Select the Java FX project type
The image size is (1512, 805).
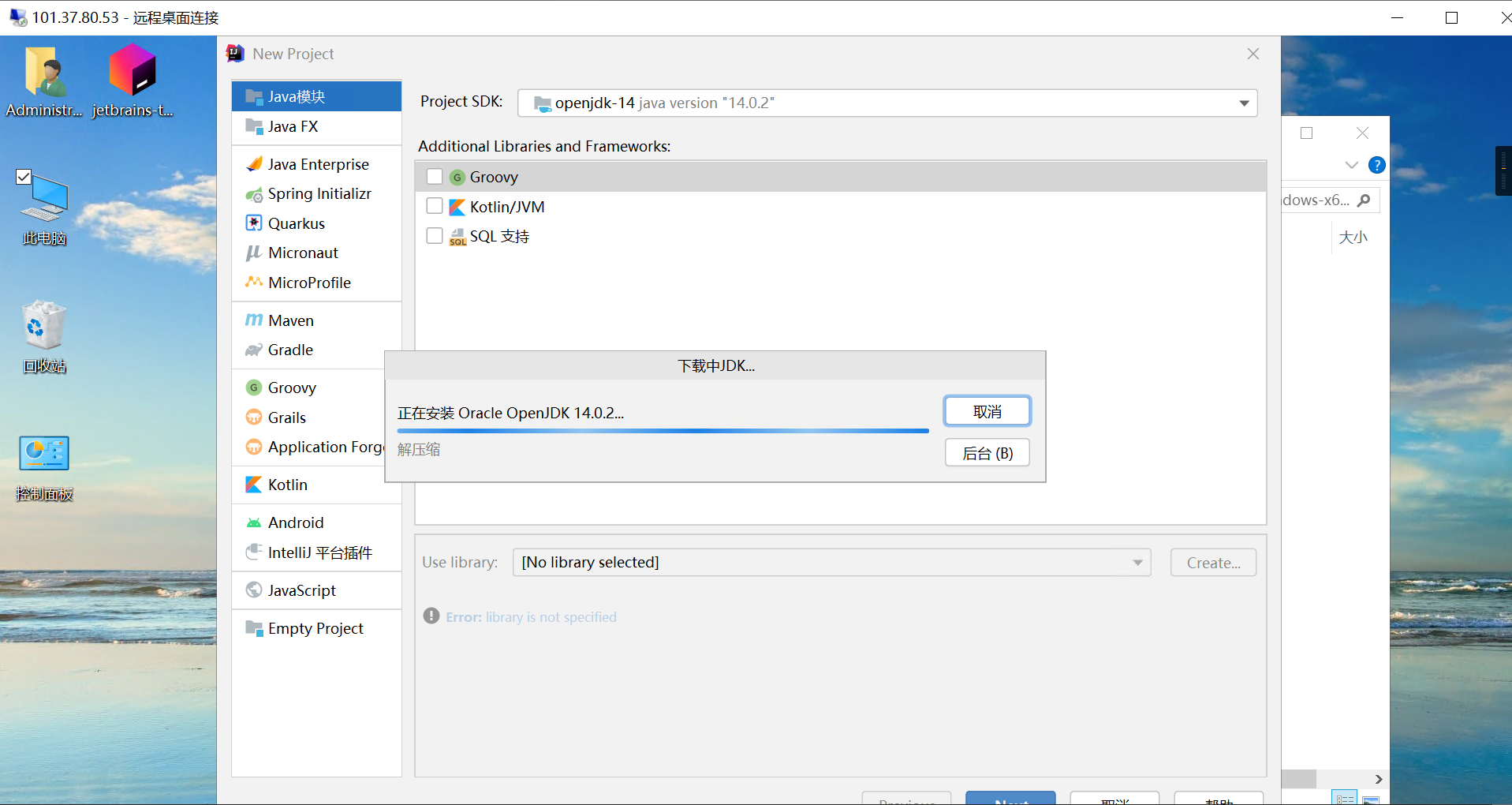coord(316,126)
